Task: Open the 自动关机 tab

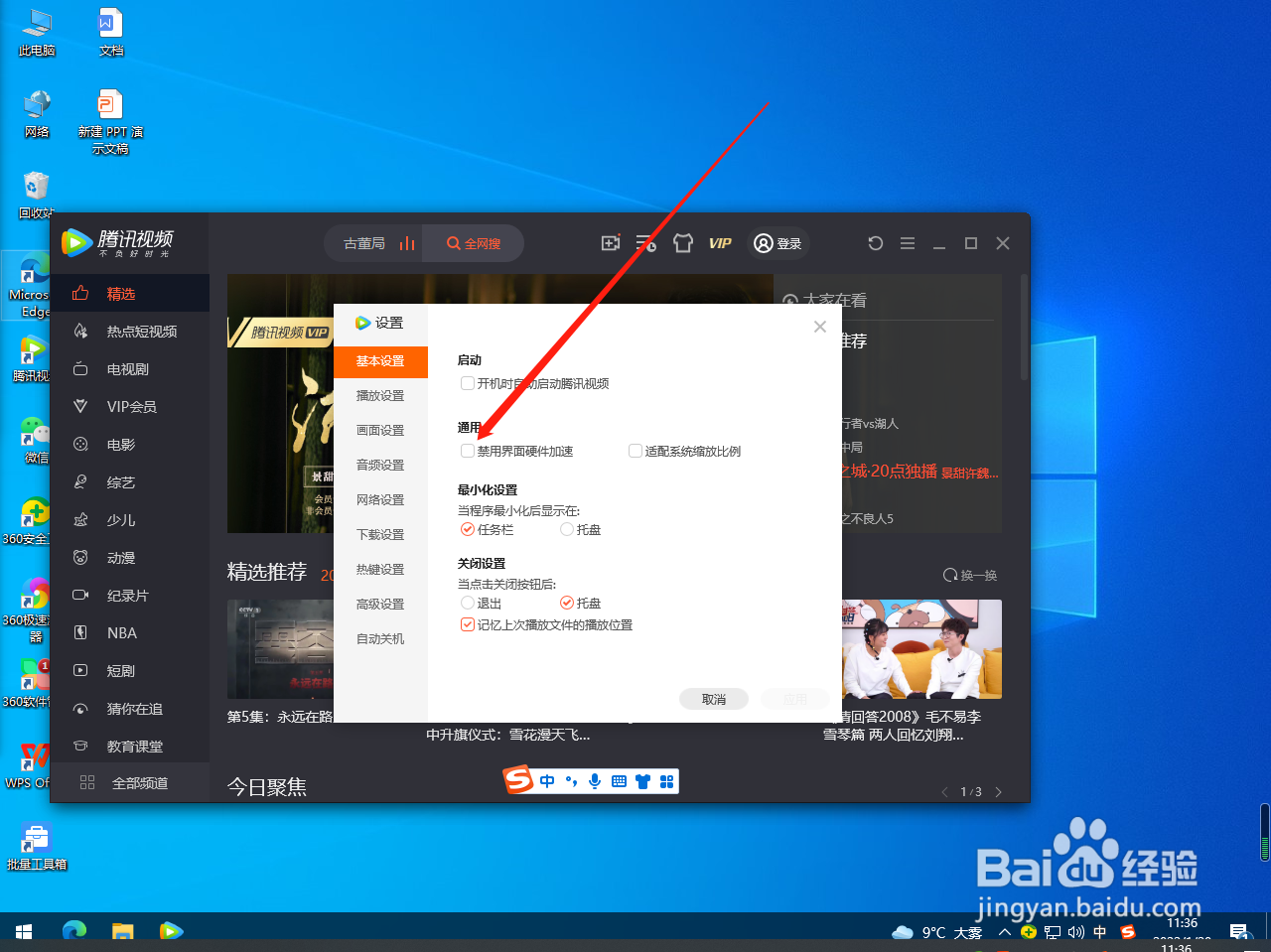Action: click(380, 639)
